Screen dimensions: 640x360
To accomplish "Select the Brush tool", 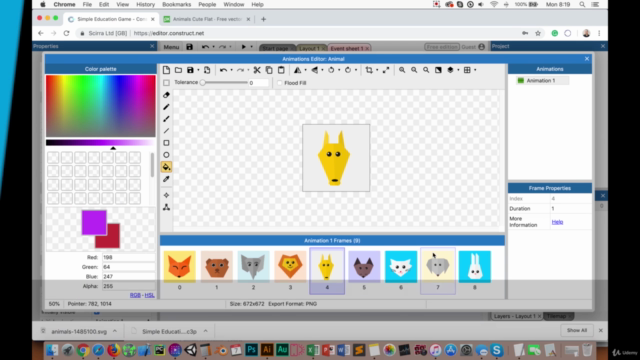I will click(166, 119).
